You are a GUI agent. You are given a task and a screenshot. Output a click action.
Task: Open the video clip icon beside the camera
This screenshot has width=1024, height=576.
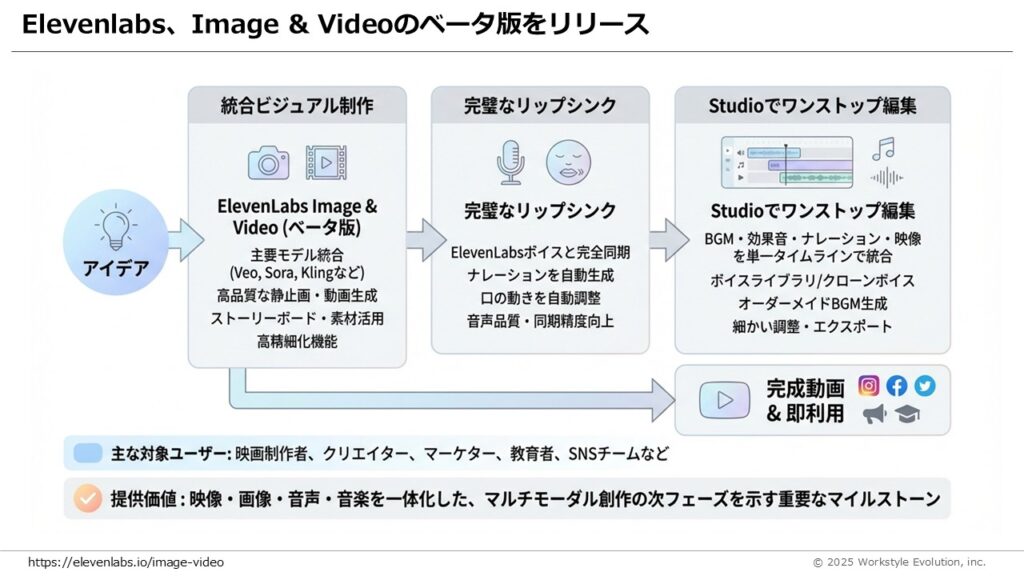325,162
